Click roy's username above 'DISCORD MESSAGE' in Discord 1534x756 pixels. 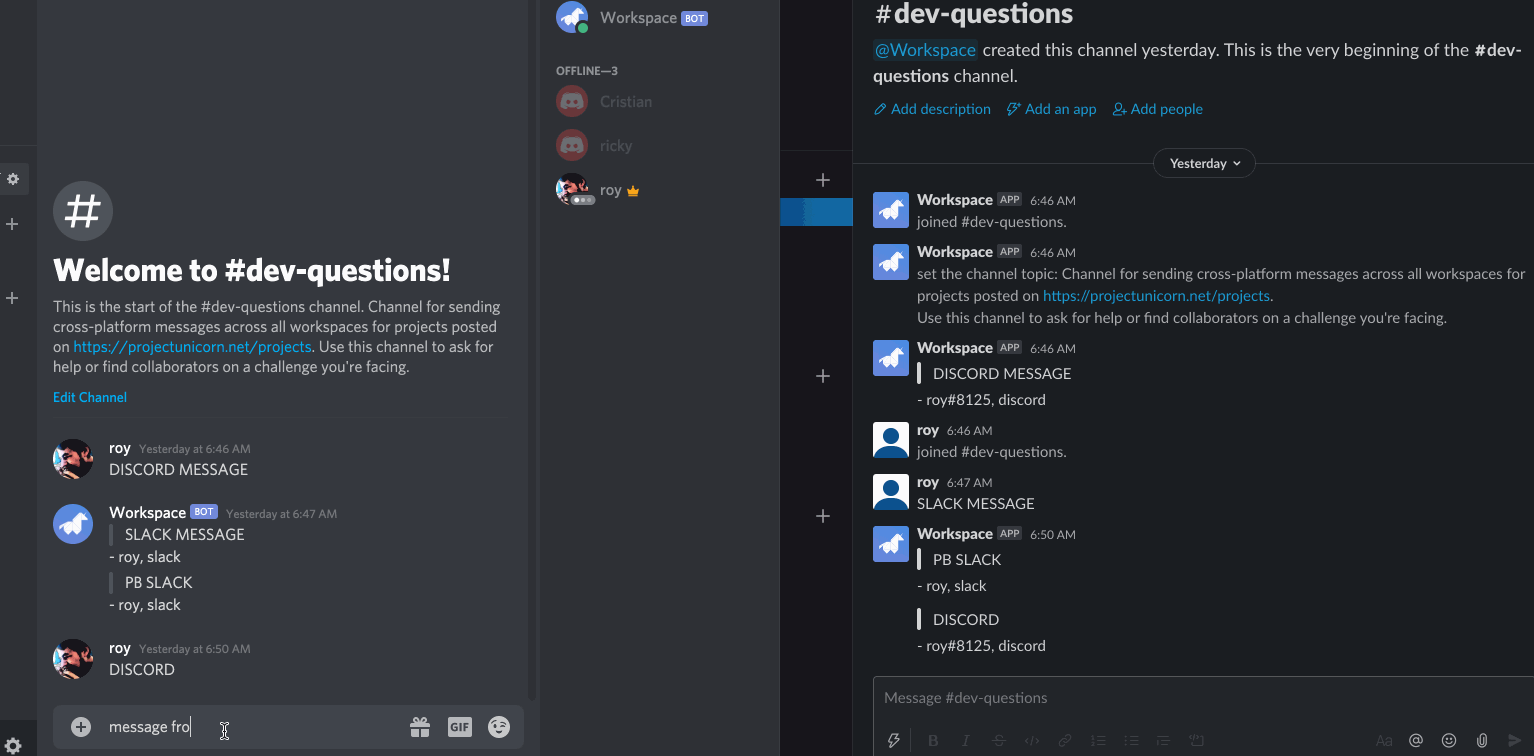click(x=120, y=449)
